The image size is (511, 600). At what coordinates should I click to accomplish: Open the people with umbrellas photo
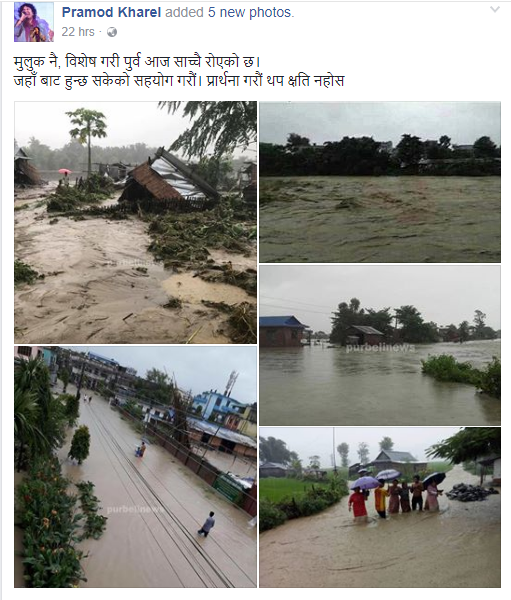[380, 507]
